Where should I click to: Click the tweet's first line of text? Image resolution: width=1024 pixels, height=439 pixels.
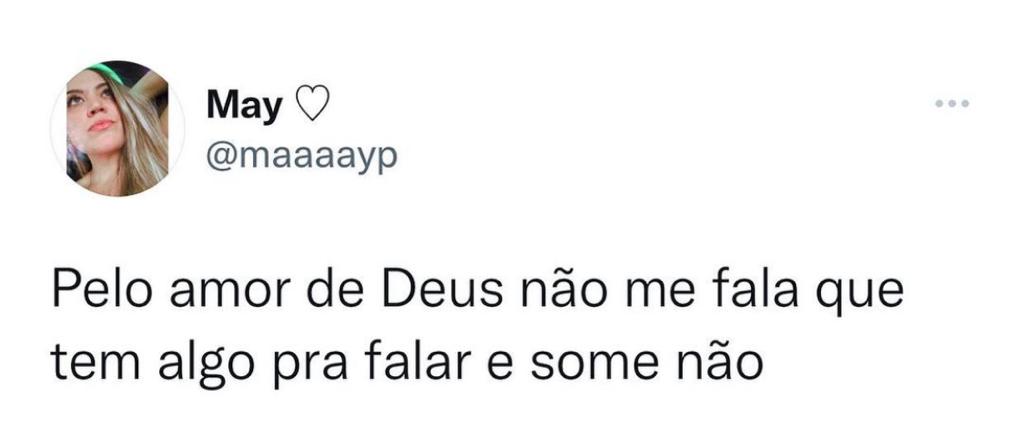[x=477, y=295]
